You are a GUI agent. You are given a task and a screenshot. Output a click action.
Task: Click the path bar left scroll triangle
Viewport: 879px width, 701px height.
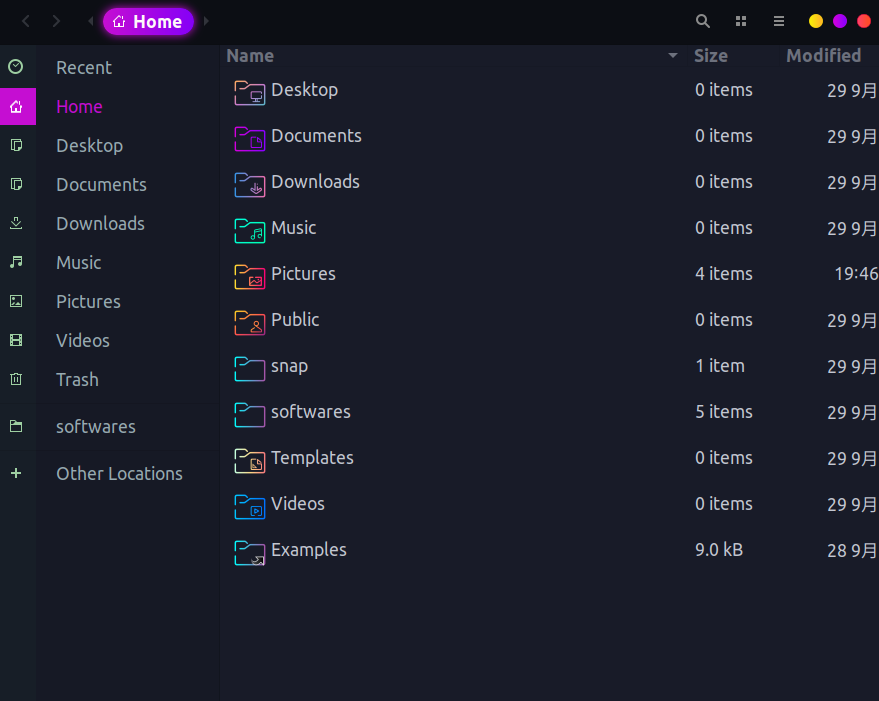(91, 21)
